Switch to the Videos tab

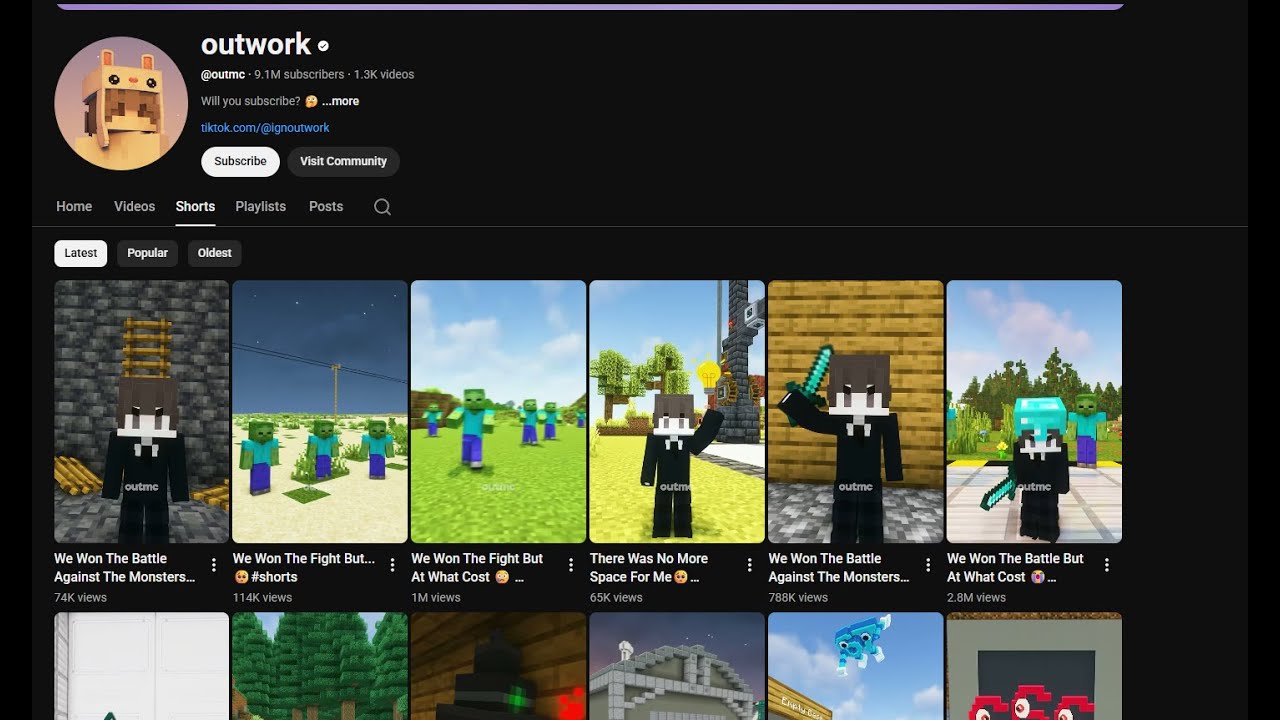(134, 206)
